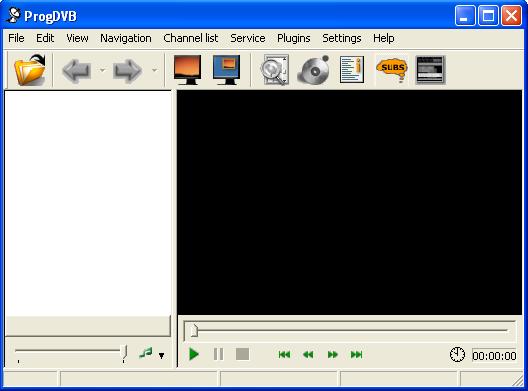Skip to next track

click(x=356, y=355)
